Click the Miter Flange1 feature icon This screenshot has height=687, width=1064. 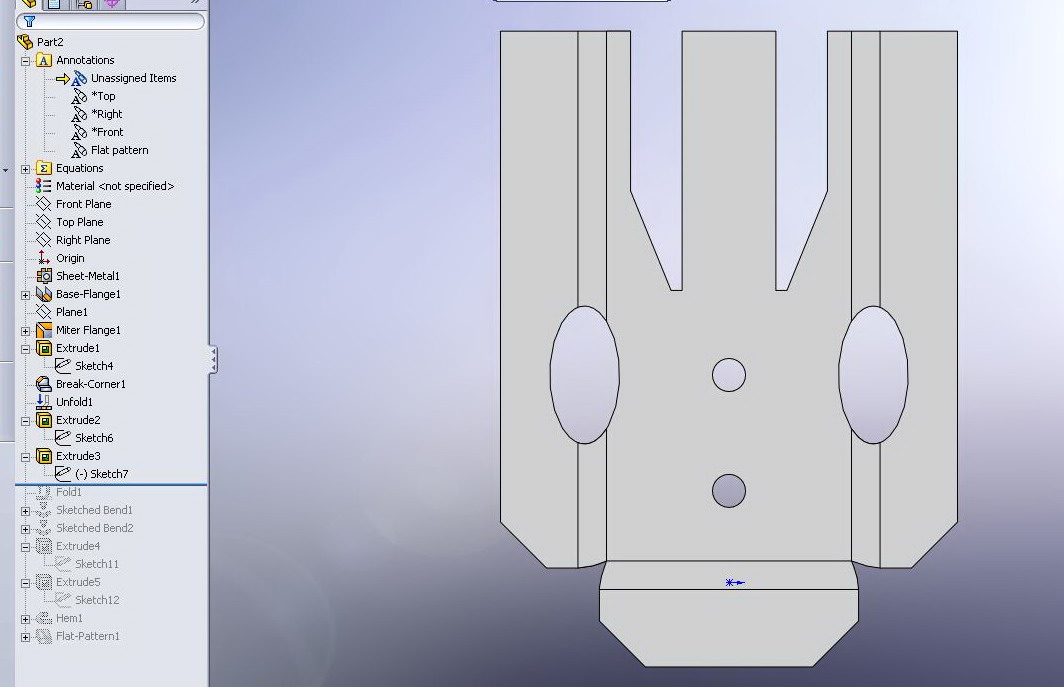tap(43, 330)
